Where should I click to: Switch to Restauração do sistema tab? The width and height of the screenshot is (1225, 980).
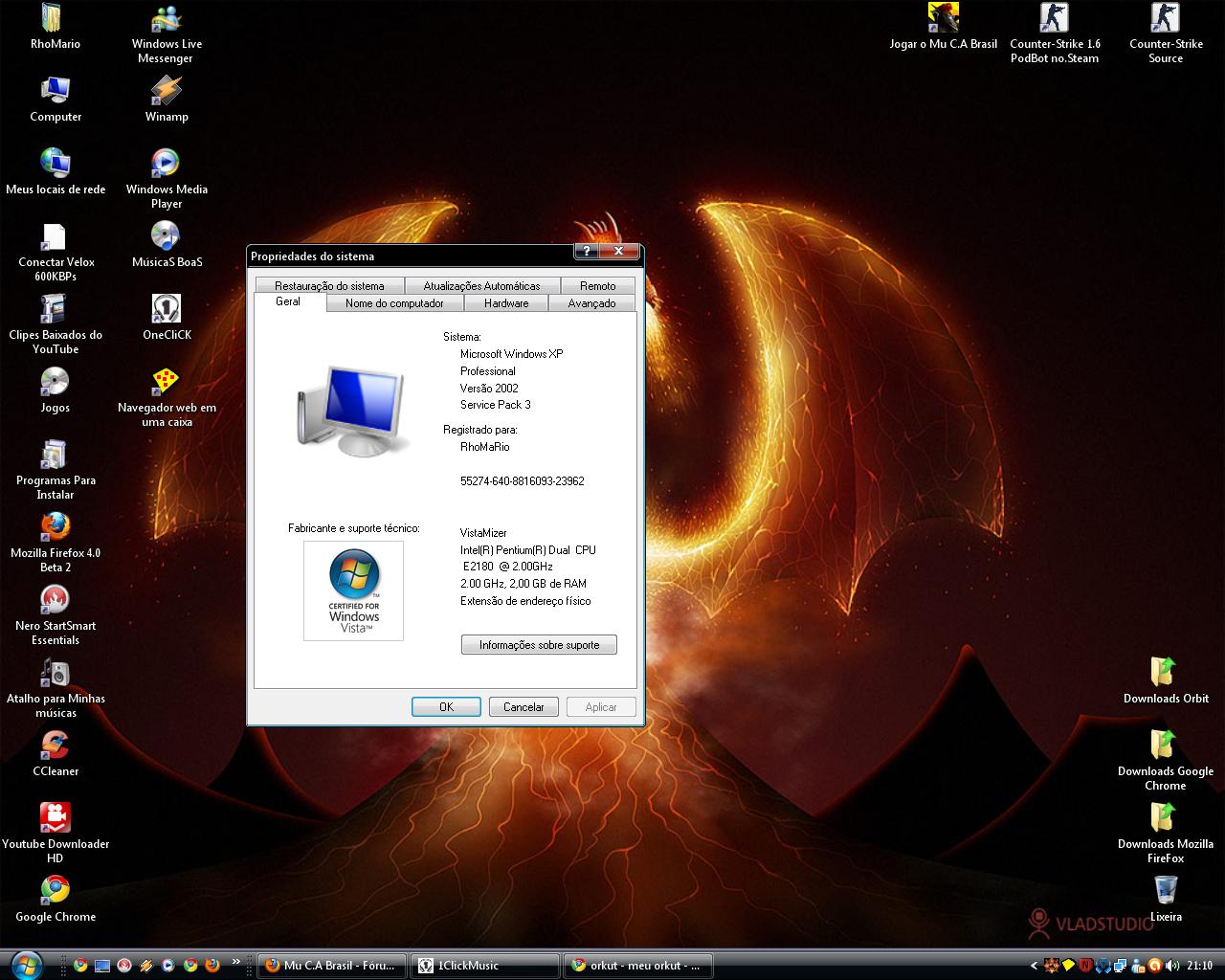(329, 286)
